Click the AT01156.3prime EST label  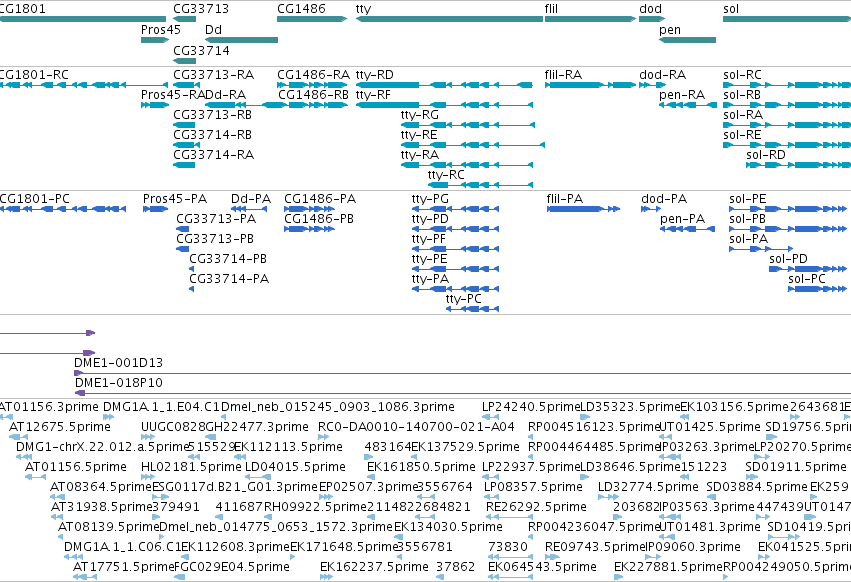tap(49, 407)
